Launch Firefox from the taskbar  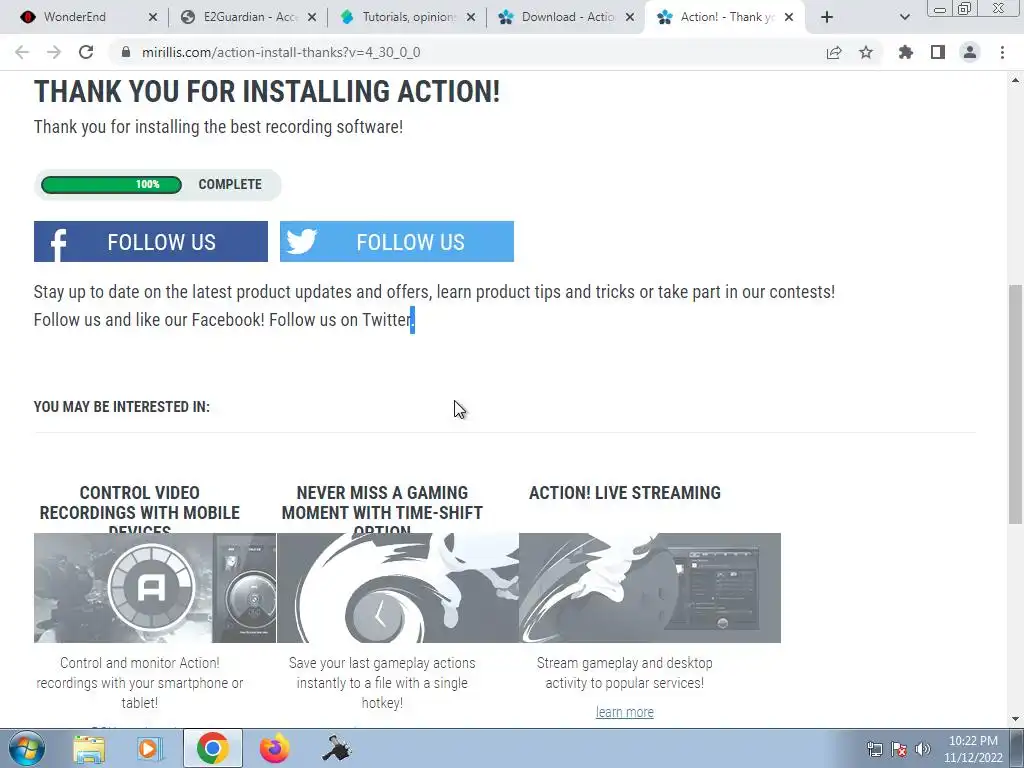pos(274,748)
